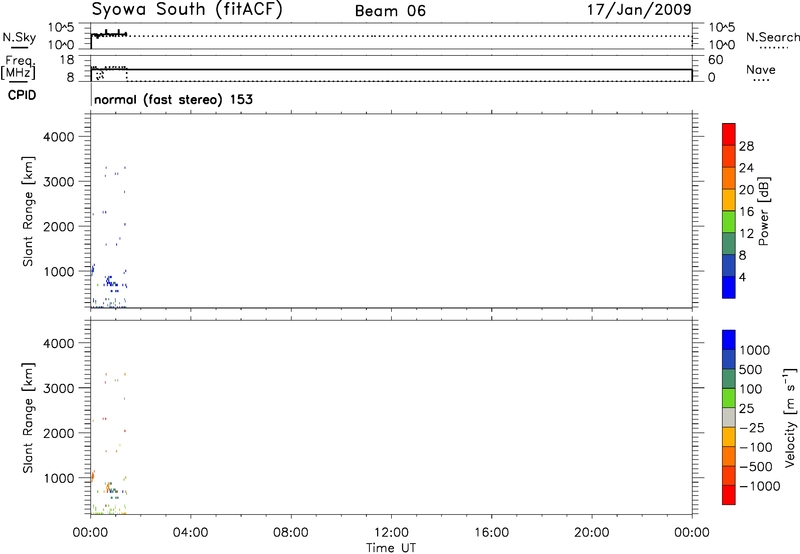800x554 pixels.
Task: Click the 'Velocity [m s-1]' colorbar label
Action: pos(790,417)
